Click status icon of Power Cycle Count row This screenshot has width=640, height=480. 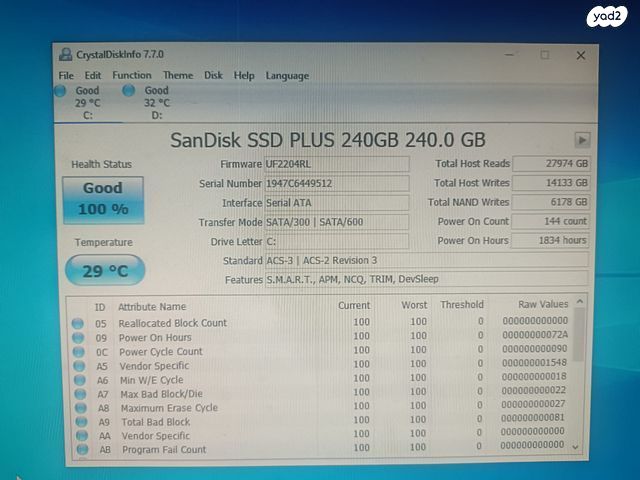tap(79, 352)
